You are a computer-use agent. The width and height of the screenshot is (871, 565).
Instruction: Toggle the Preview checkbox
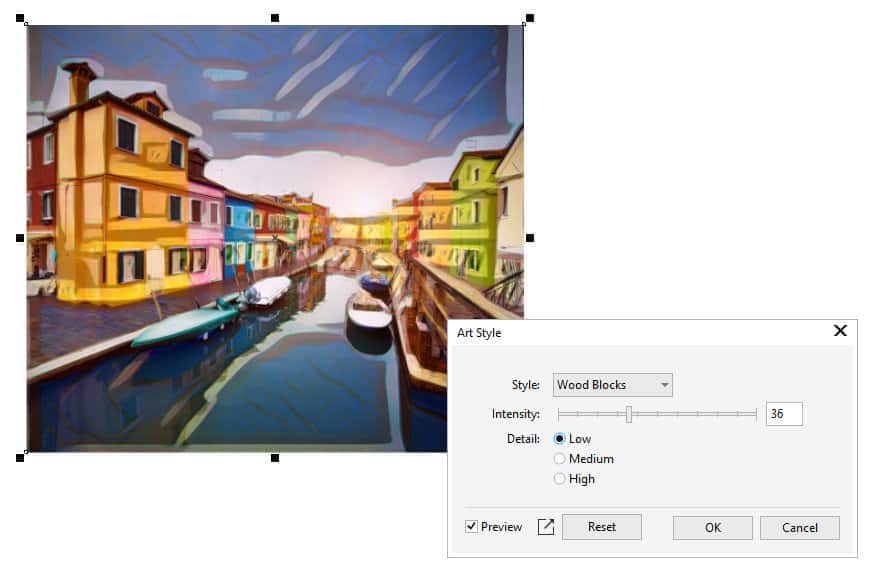coord(471,527)
